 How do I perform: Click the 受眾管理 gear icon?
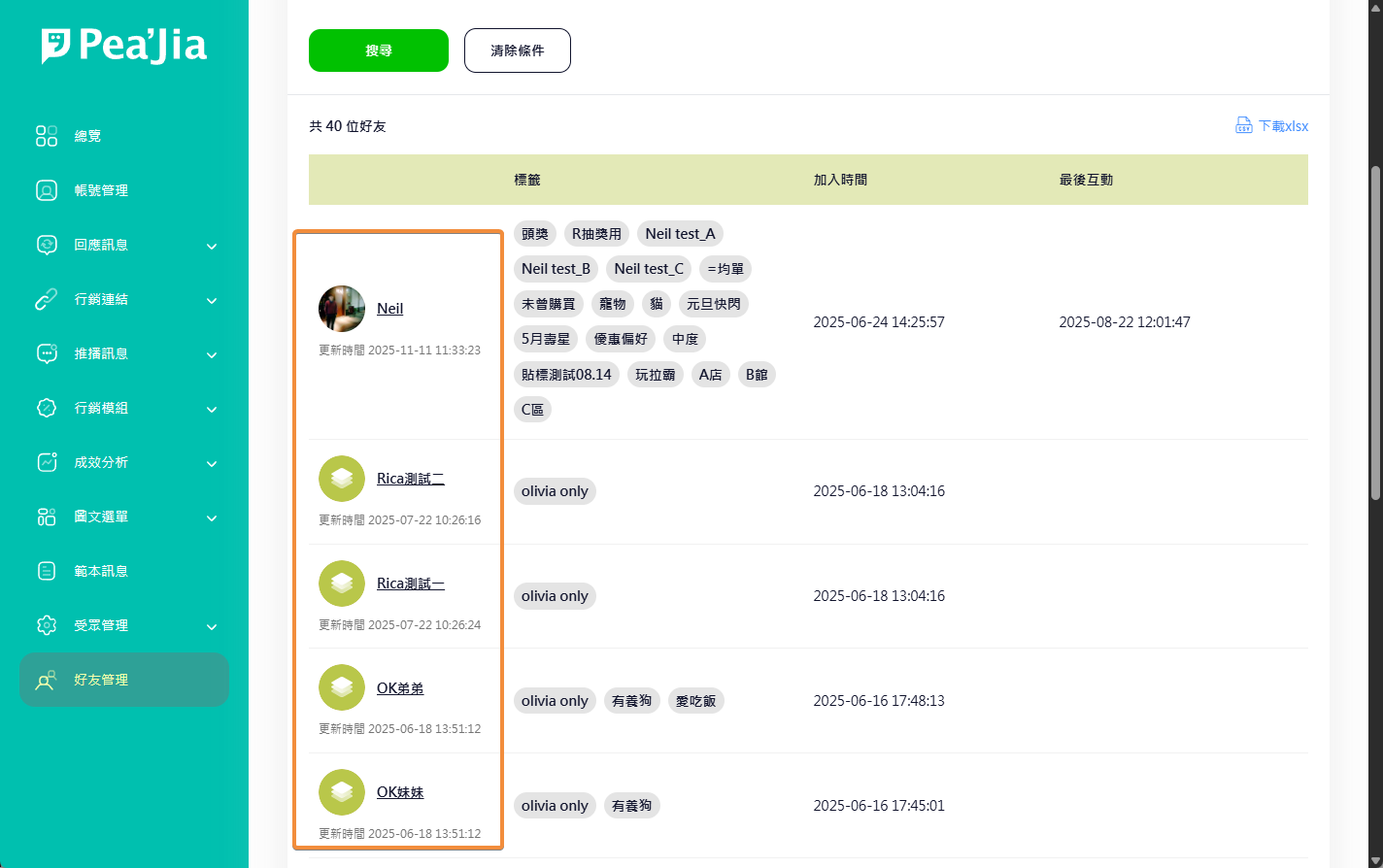point(47,625)
